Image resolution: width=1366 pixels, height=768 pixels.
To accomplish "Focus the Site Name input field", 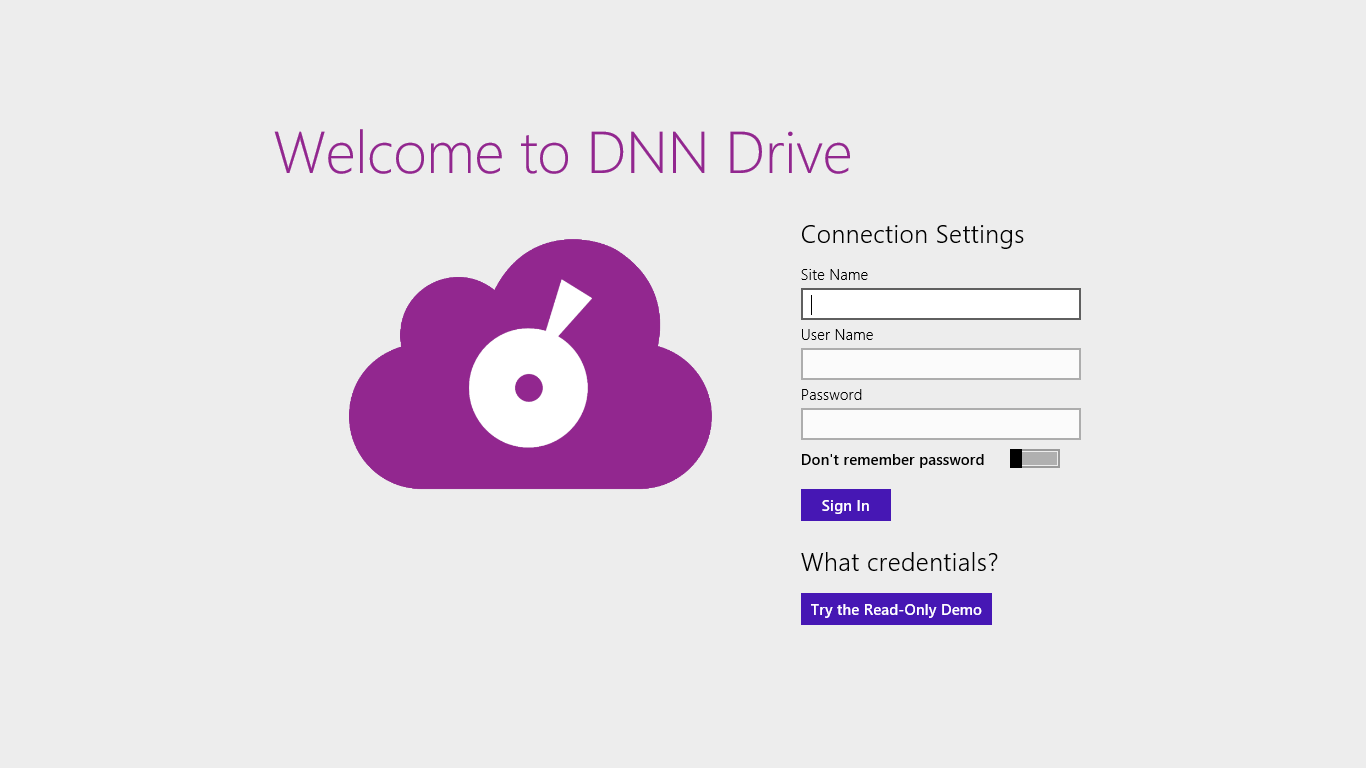I will [941, 304].
